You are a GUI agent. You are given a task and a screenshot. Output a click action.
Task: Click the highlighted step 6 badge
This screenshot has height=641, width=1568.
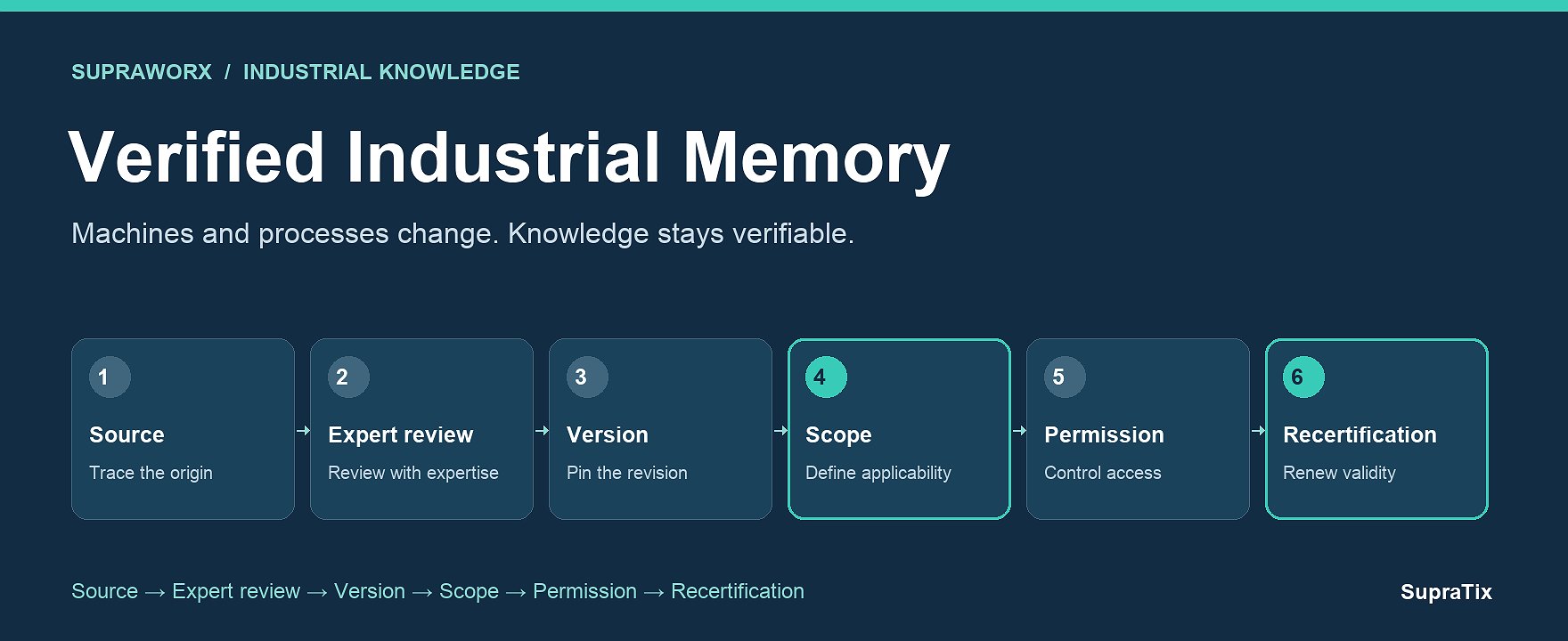(x=1303, y=377)
